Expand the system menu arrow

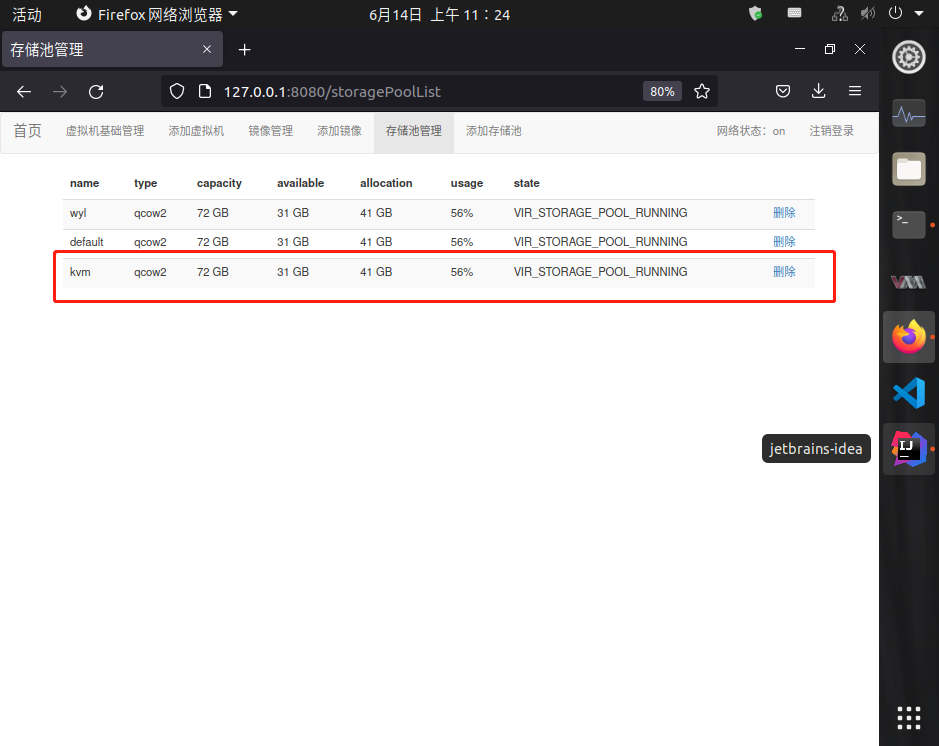(x=919, y=13)
